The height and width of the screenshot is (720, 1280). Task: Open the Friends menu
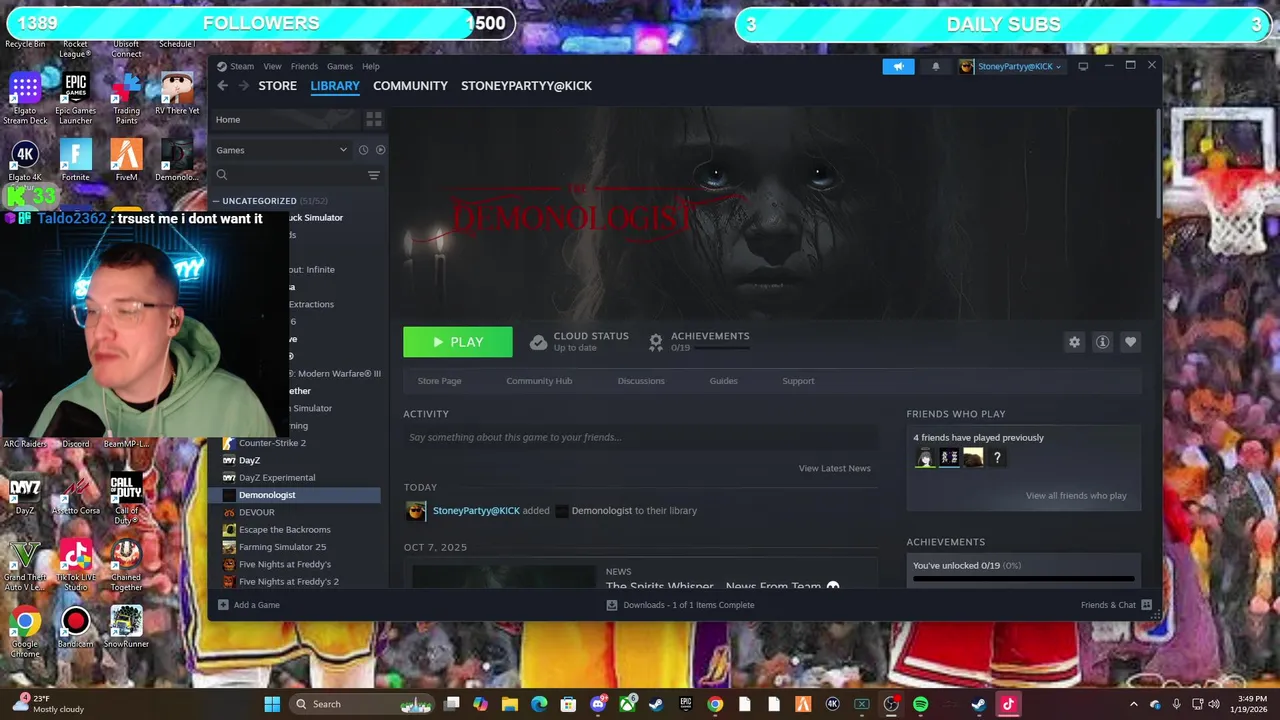point(304,66)
